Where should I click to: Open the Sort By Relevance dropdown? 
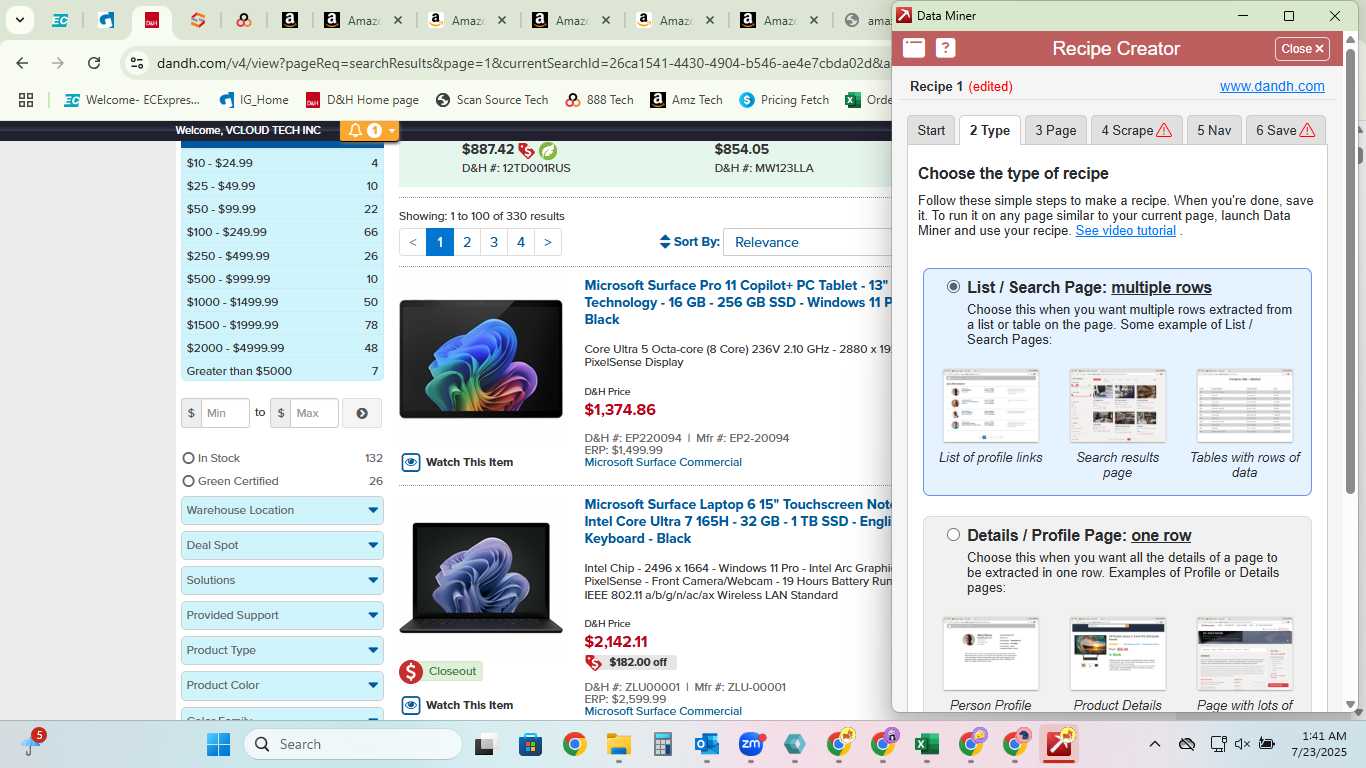[808, 242]
